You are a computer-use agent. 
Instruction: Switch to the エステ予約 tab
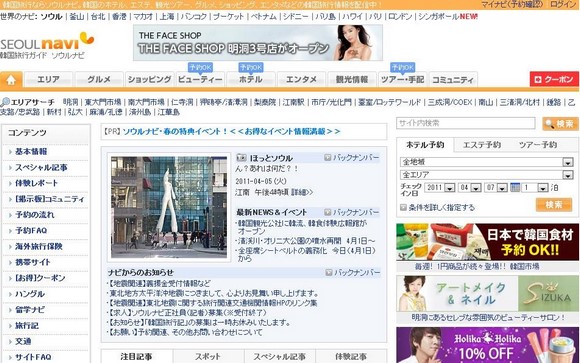482,145
